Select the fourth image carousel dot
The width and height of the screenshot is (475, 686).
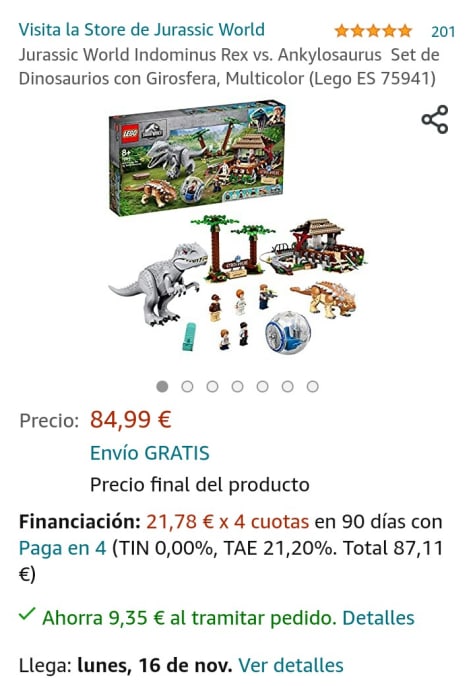point(238,386)
